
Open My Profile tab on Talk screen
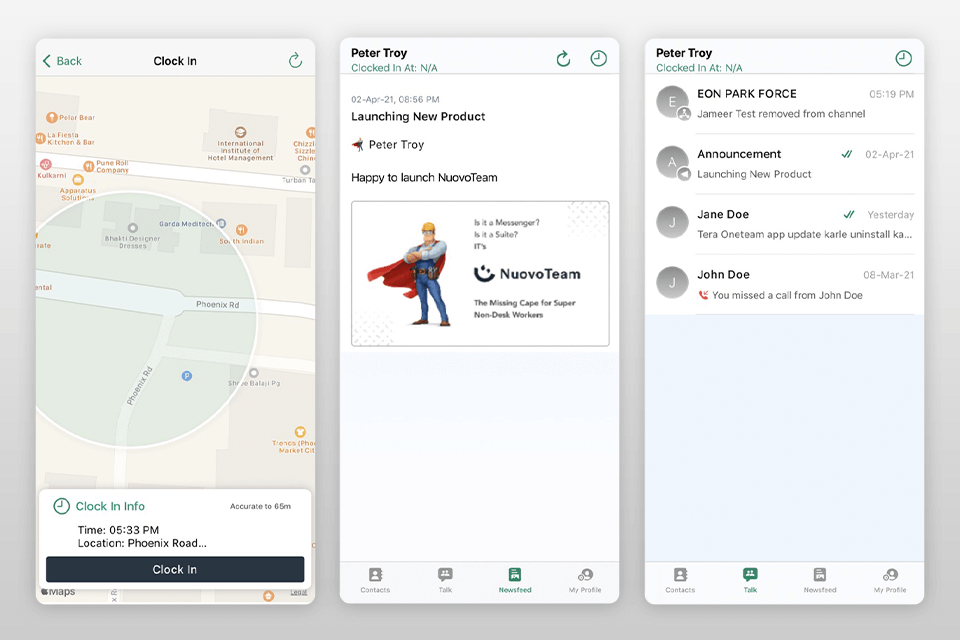(x=890, y=579)
